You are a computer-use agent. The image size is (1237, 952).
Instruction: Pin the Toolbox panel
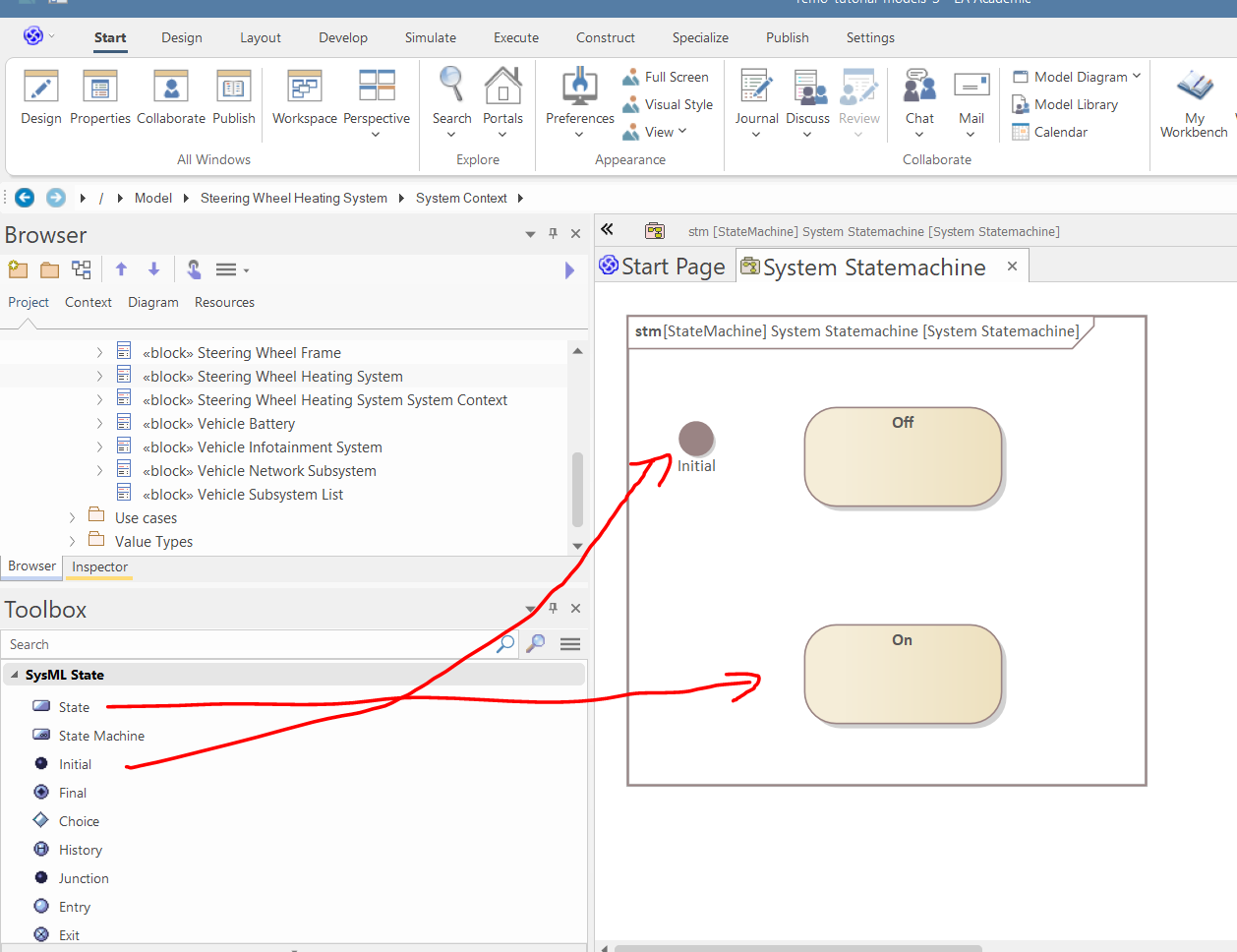coord(553,609)
